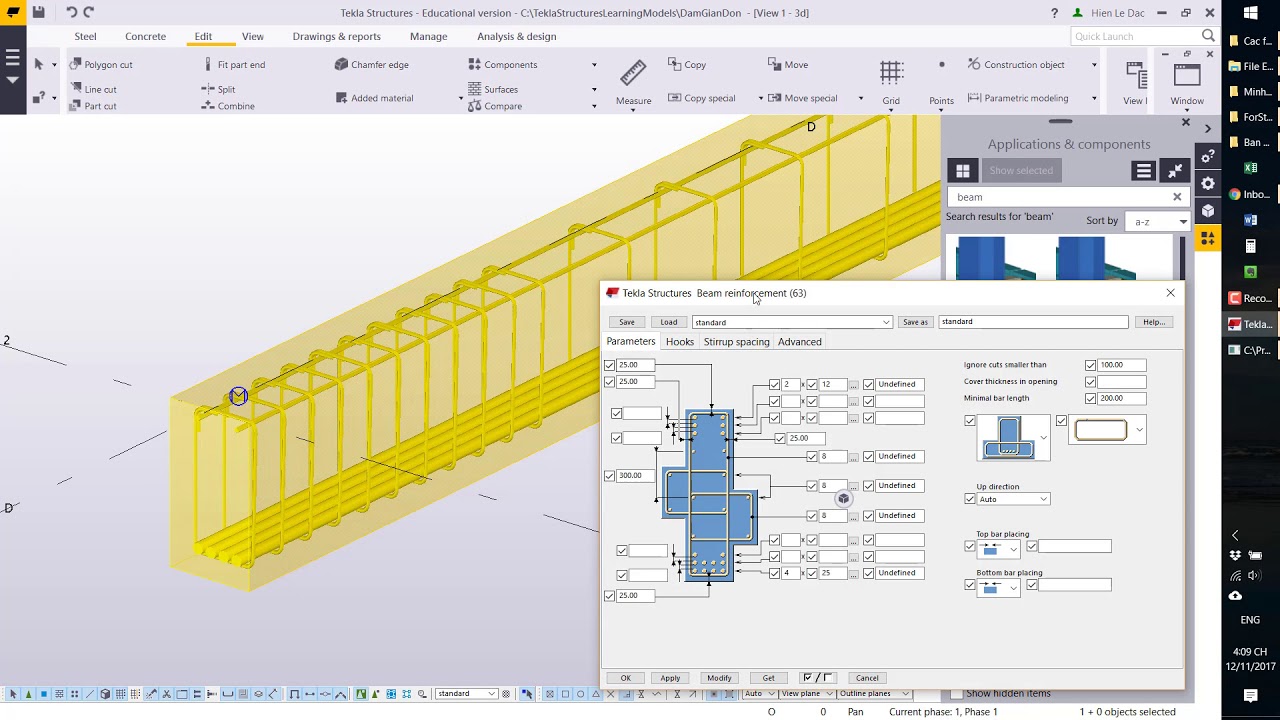Open the 3D cube side pane icon
This screenshot has height=720, width=1280.
coord(1208,211)
